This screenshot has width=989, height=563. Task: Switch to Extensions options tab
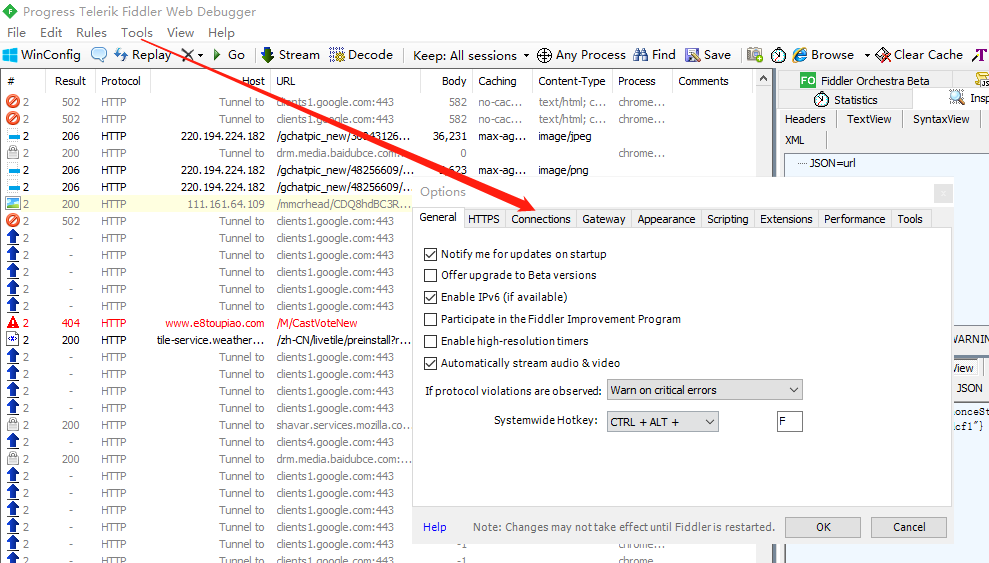(x=786, y=219)
